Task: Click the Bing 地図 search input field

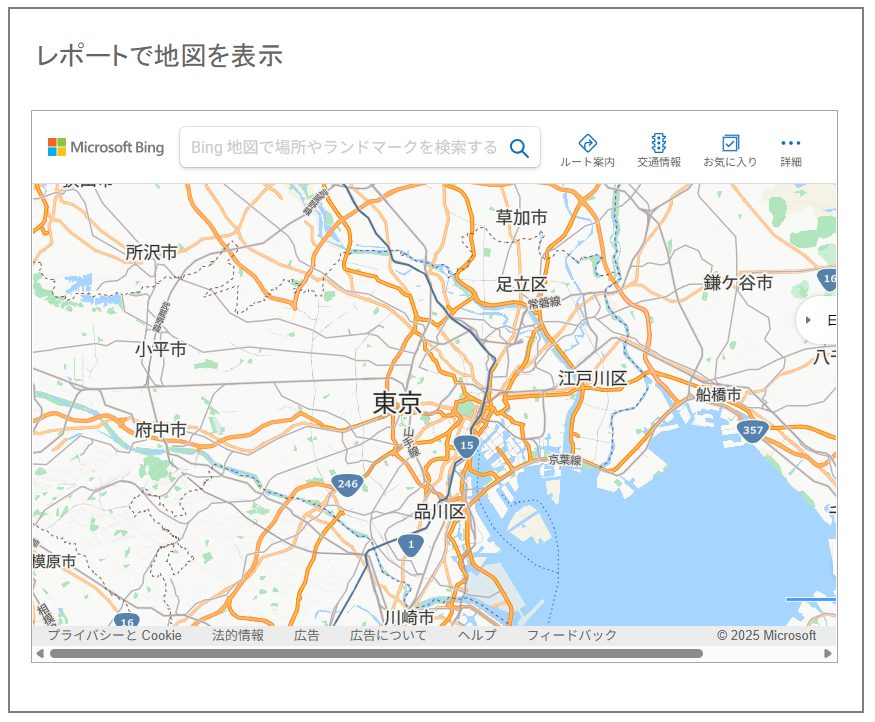Action: 343,148
